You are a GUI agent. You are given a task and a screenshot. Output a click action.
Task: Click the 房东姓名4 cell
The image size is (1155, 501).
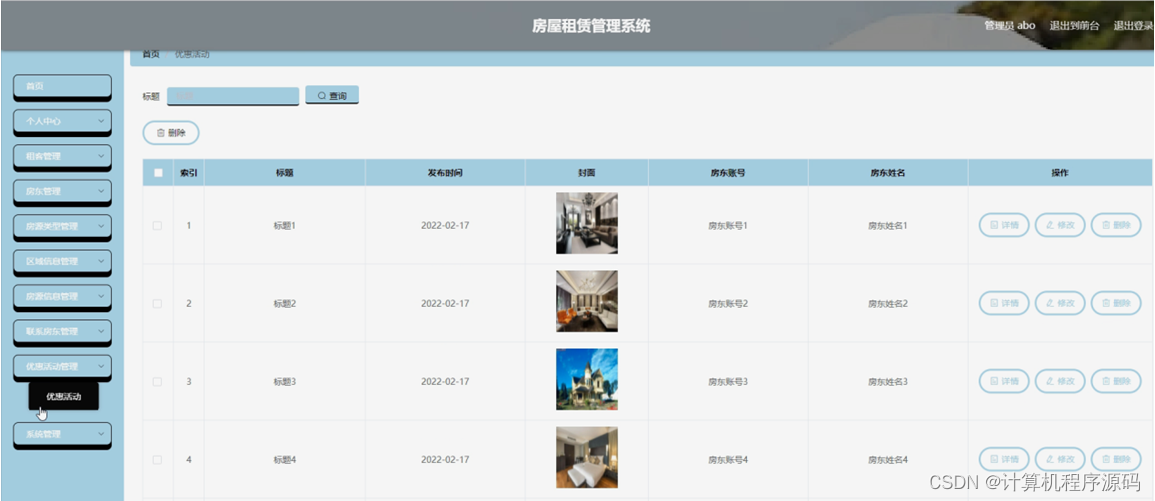pos(888,460)
